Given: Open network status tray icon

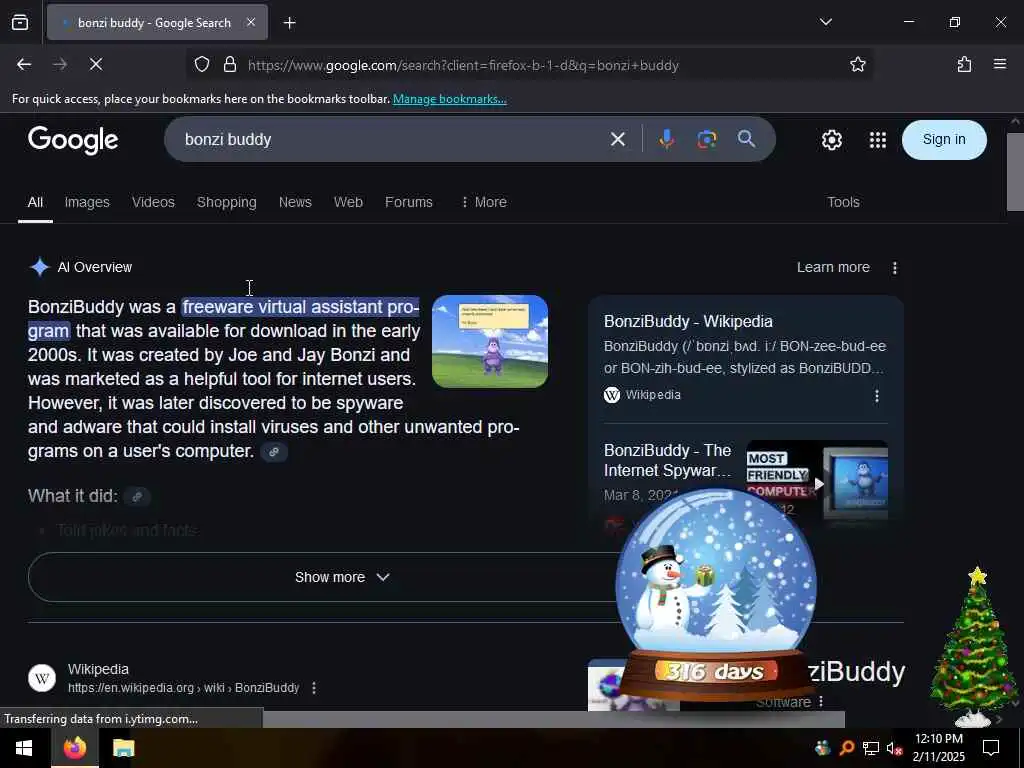Looking at the screenshot, I should pos(871,748).
